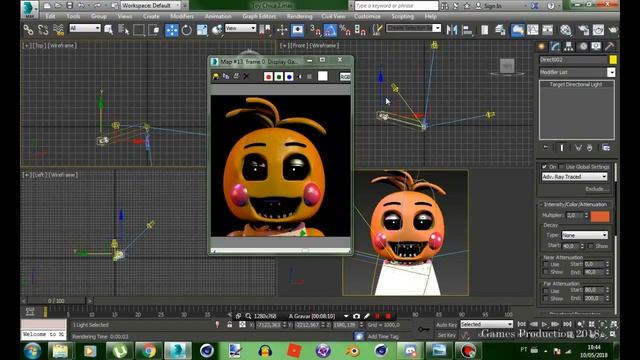This screenshot has width=640, height=360.
Task: Open the Animation menu
Action: point(218,16)
